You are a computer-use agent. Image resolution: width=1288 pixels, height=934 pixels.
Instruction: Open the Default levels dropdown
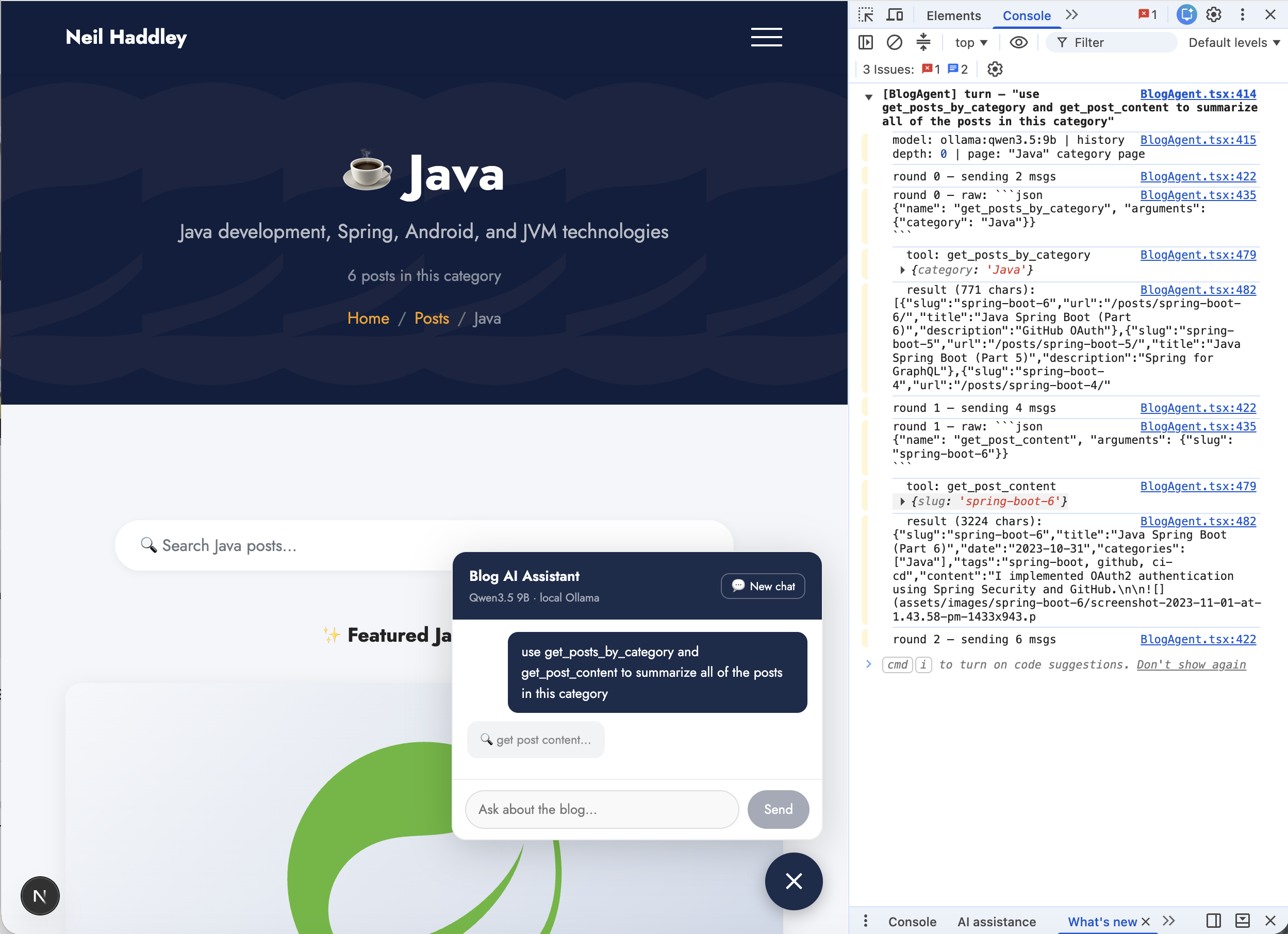click(x=1234, y=43)
